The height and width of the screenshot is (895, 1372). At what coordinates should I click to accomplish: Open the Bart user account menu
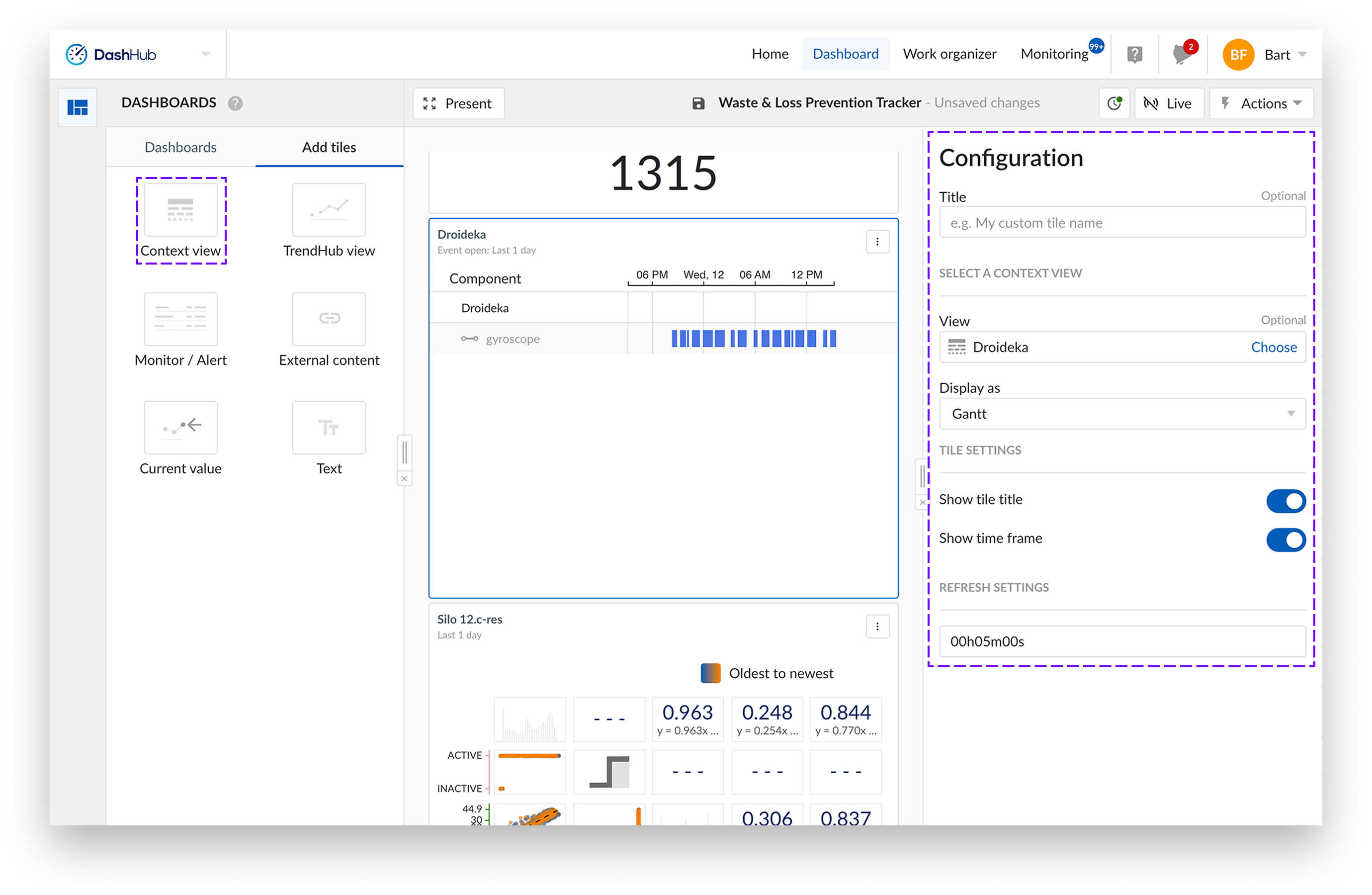coord(1264,55)
